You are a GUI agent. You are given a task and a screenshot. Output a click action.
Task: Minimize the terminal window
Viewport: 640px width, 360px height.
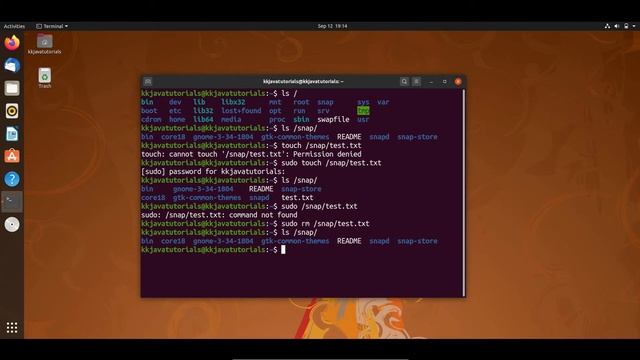[431, 82]
